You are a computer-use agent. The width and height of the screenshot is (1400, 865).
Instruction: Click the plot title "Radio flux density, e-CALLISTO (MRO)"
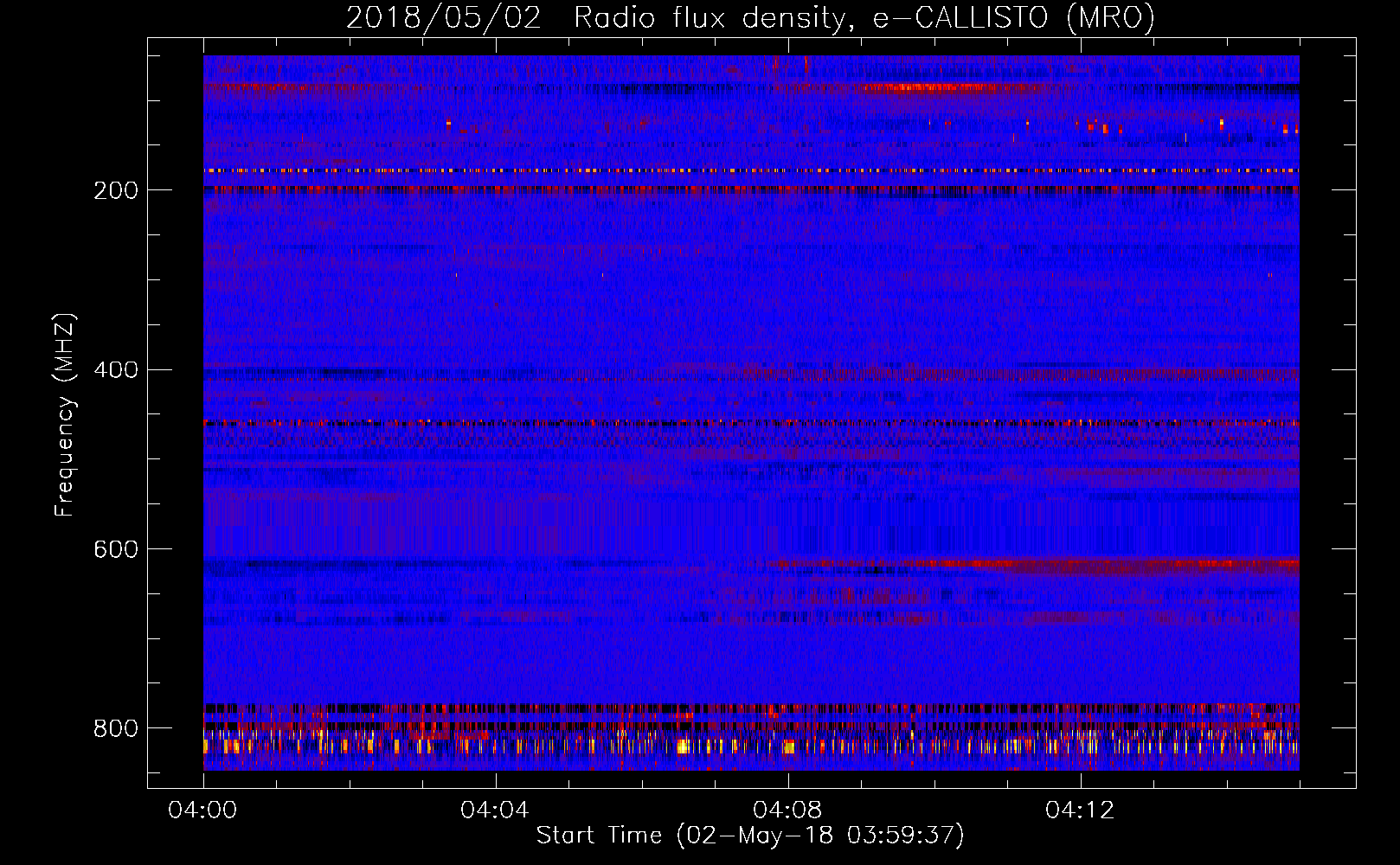[864, 18]
